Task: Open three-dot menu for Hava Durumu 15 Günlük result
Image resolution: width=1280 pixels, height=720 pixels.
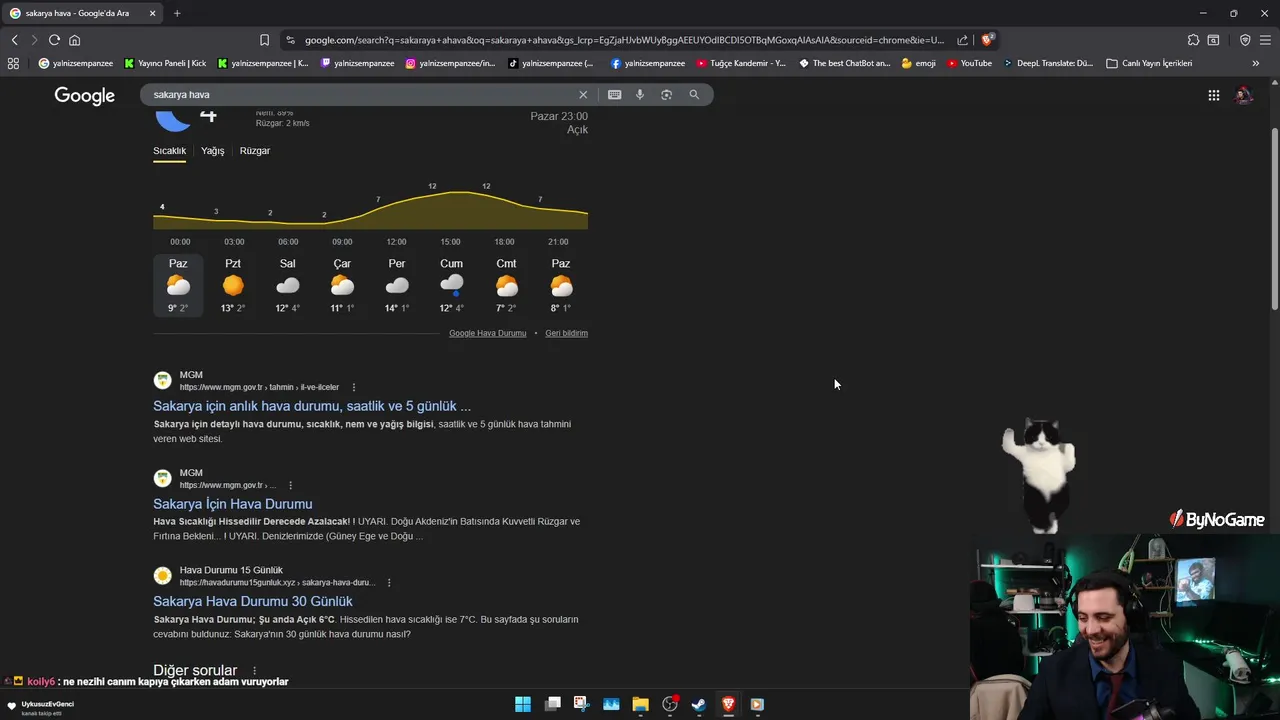Action: tap(389, 583)
